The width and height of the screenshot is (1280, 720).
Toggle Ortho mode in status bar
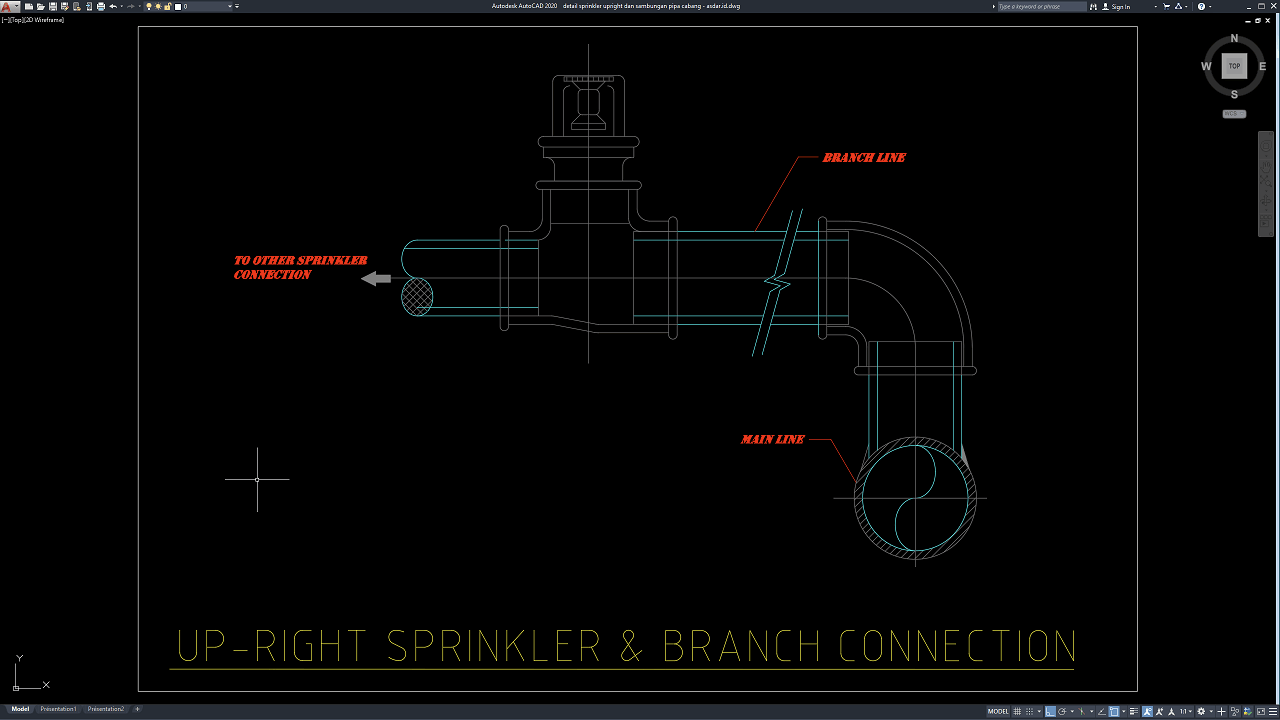point(1050,712)
